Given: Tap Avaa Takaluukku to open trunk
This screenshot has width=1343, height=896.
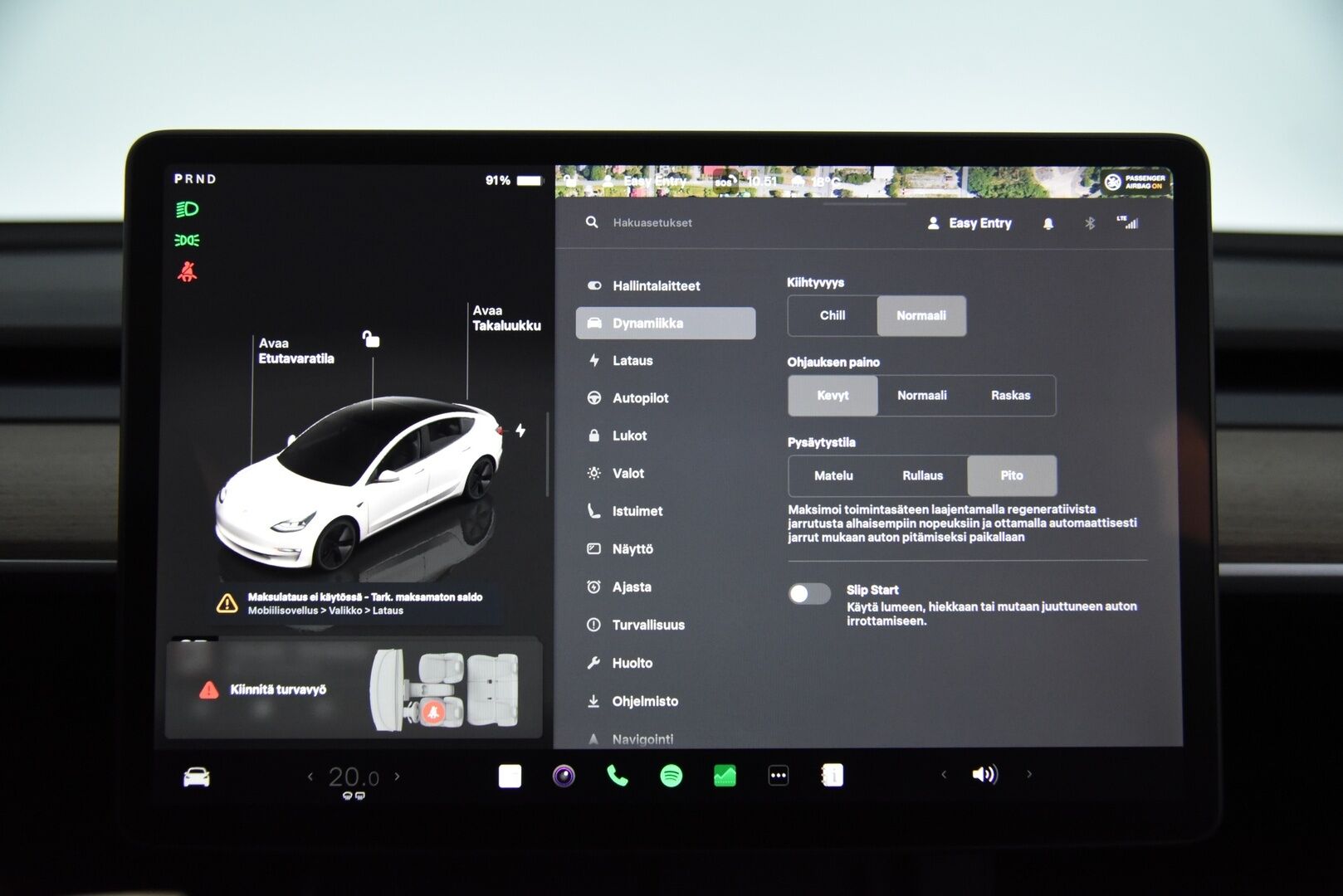Looking at the screenshot, I should 506,318.
